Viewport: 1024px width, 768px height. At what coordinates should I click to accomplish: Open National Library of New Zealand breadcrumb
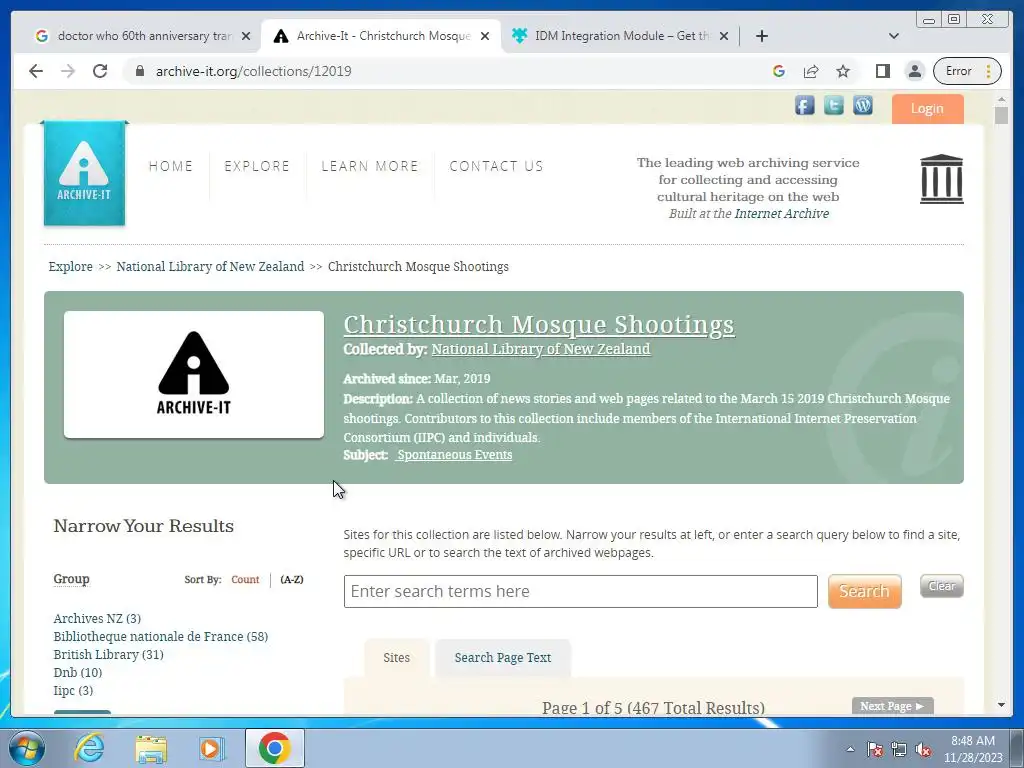(x=210, y=266)
